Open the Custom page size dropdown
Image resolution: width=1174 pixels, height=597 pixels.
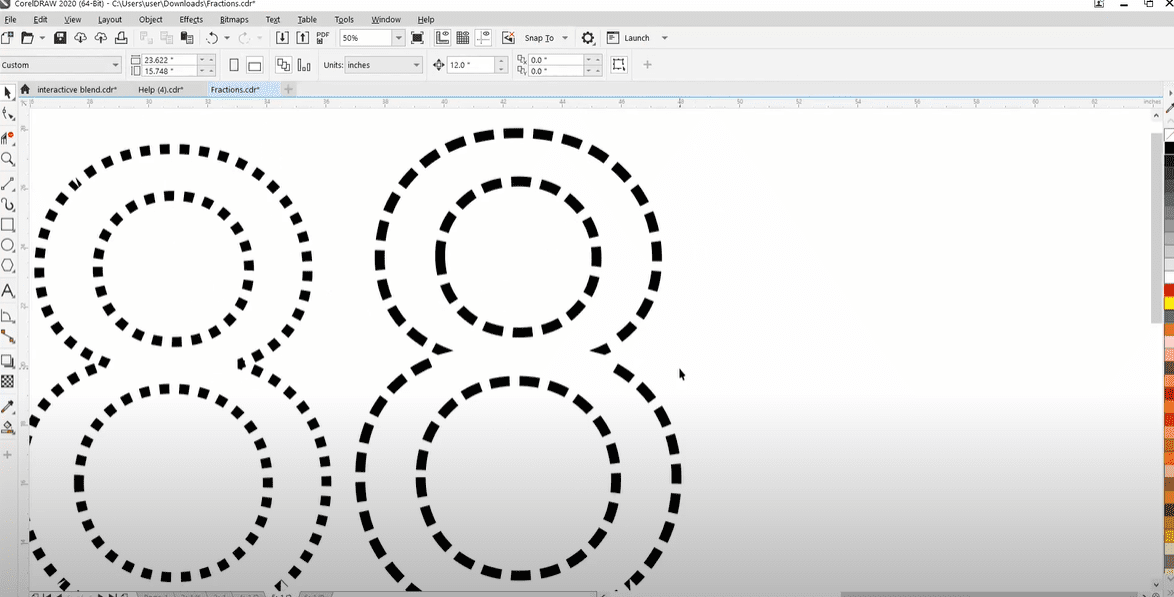click(x=115, y=65)
